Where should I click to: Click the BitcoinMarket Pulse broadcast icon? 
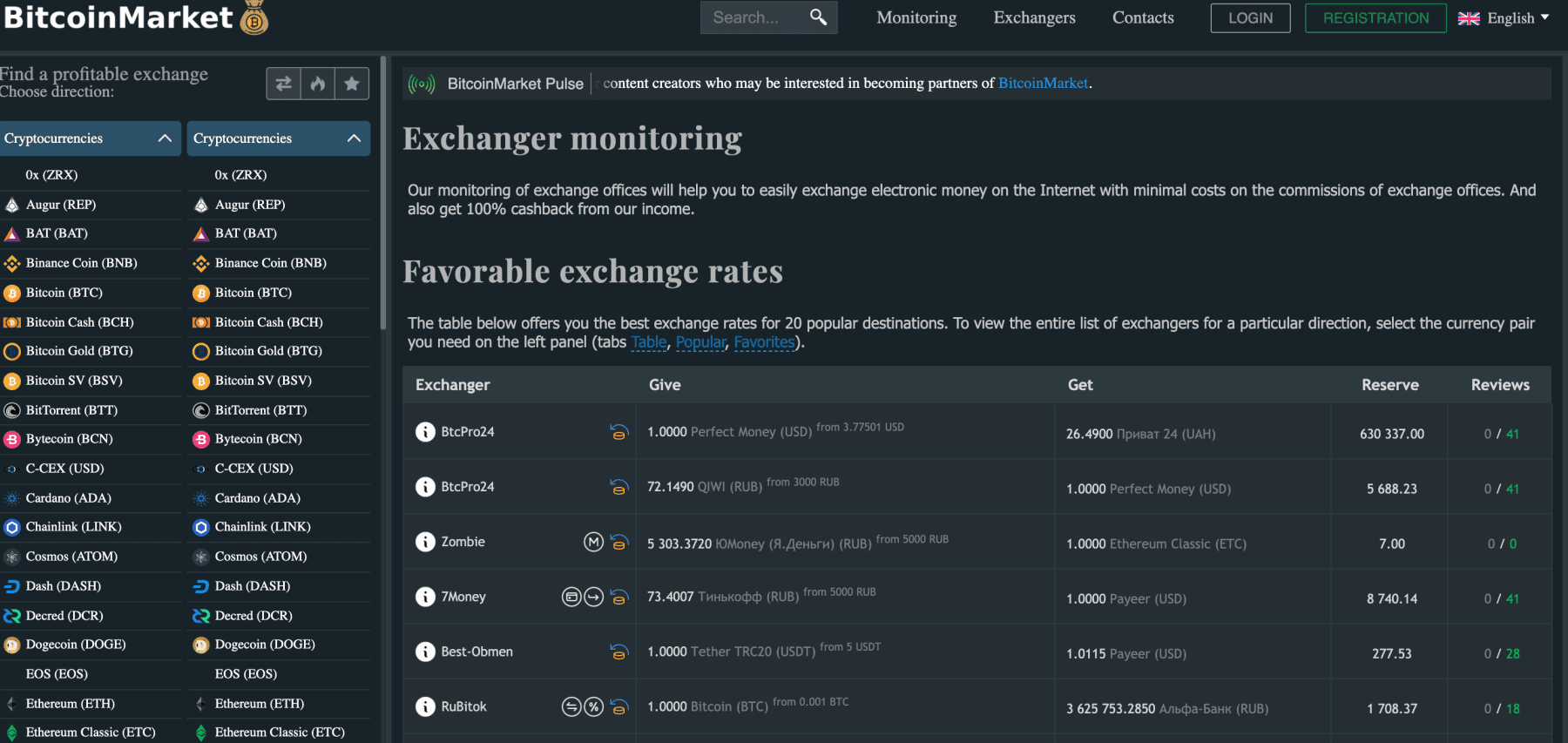(422, 84)
